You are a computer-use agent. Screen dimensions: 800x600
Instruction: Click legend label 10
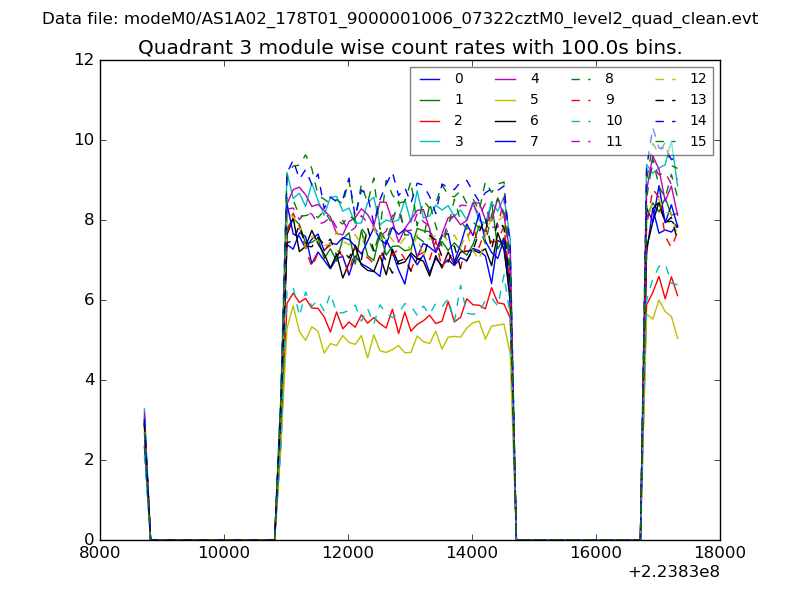tap(613, 120)
